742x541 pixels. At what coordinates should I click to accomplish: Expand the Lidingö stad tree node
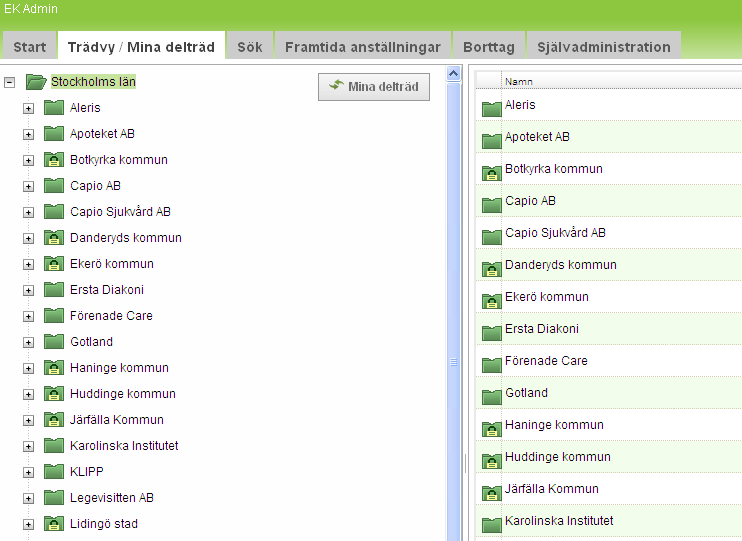(x=28, y=525)
